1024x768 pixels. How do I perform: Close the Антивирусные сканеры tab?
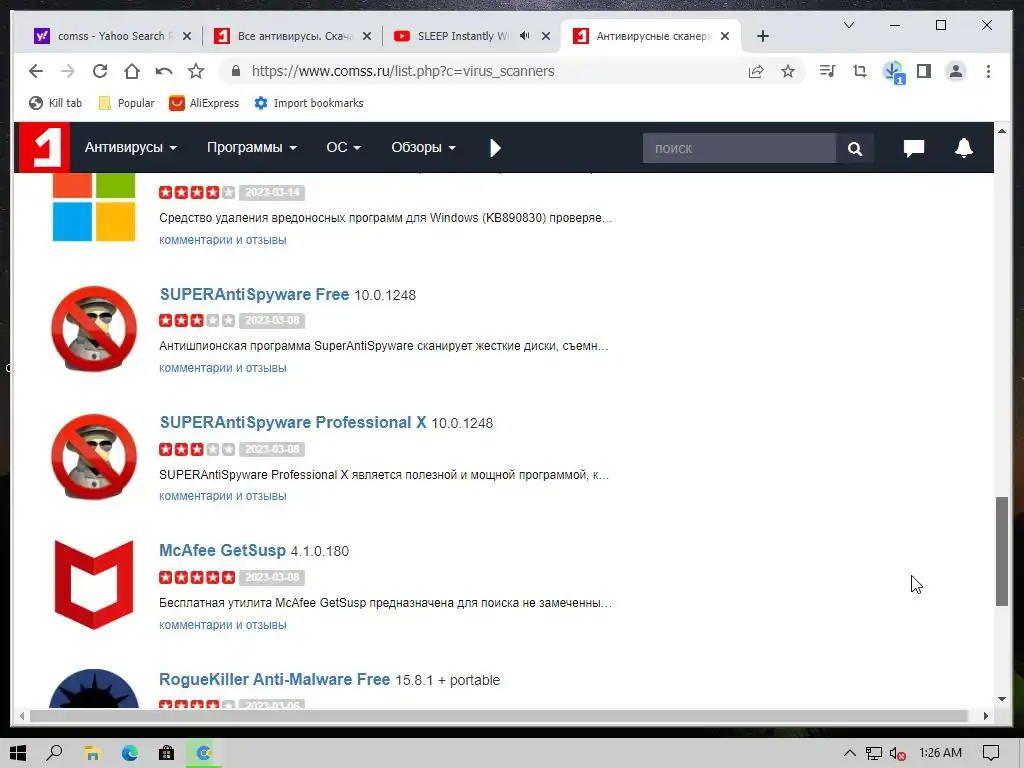click(725, 36)
